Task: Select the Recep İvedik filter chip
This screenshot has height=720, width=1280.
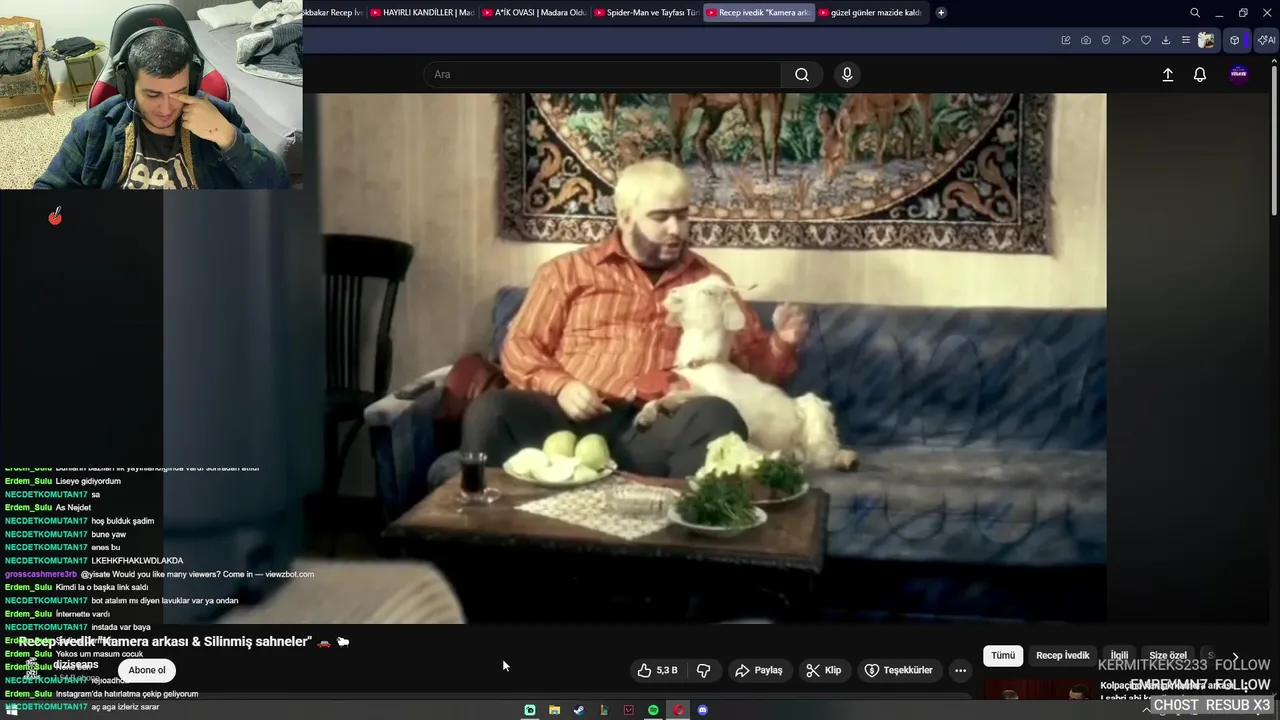Action: [x=1062, y=655]
